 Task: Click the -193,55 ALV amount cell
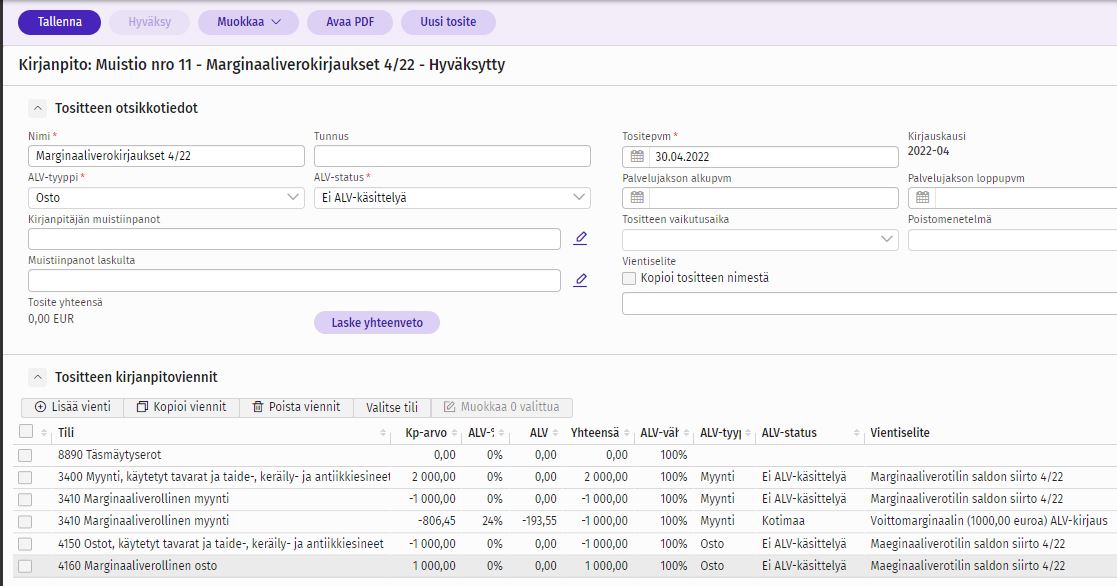click(x=539, y=521)
